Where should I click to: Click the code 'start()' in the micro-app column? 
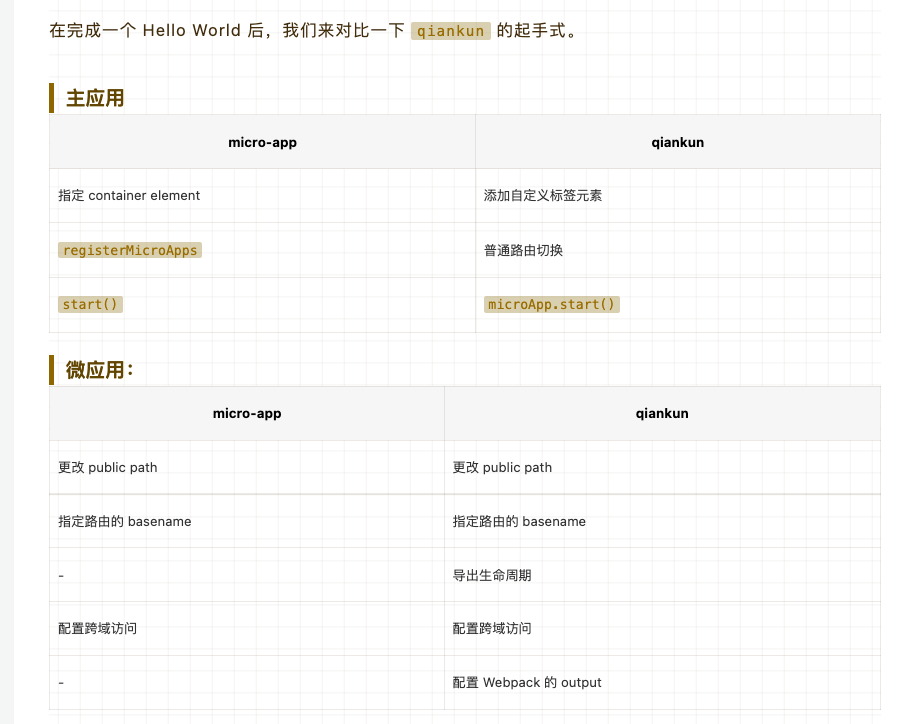coord(90,304)
